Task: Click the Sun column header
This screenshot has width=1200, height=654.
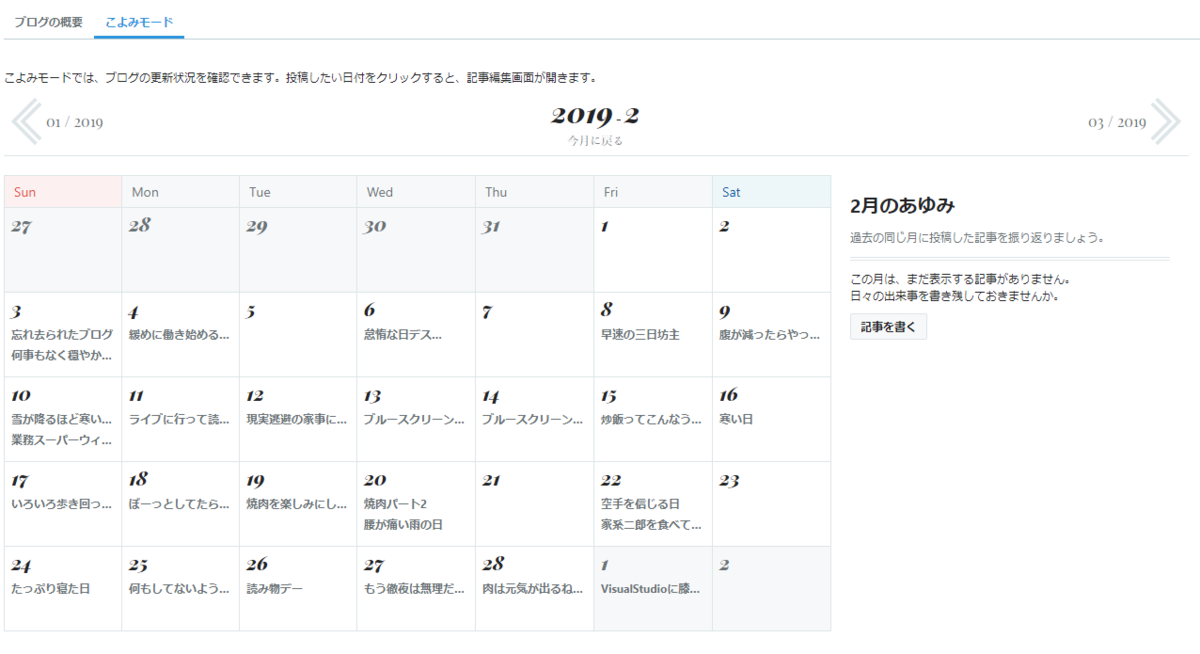Action: 63,192
